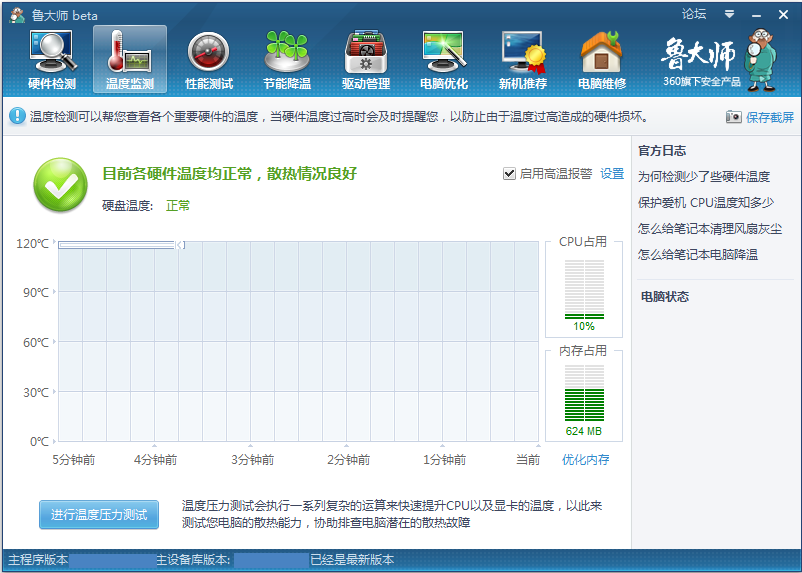The height and width of the screenshot is (573, 802).
Task: Select 电脑优化 computer optimization icon
Action: (x=444, y=59)
